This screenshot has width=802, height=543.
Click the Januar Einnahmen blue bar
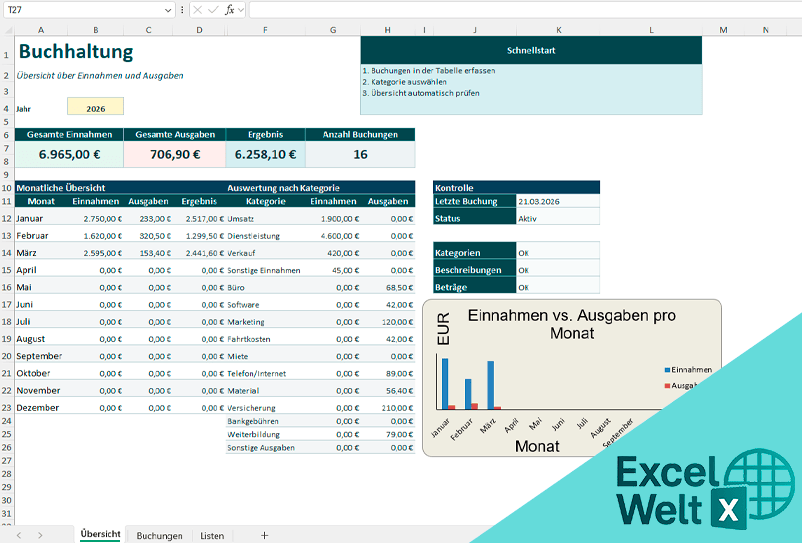tap(445, 383)
